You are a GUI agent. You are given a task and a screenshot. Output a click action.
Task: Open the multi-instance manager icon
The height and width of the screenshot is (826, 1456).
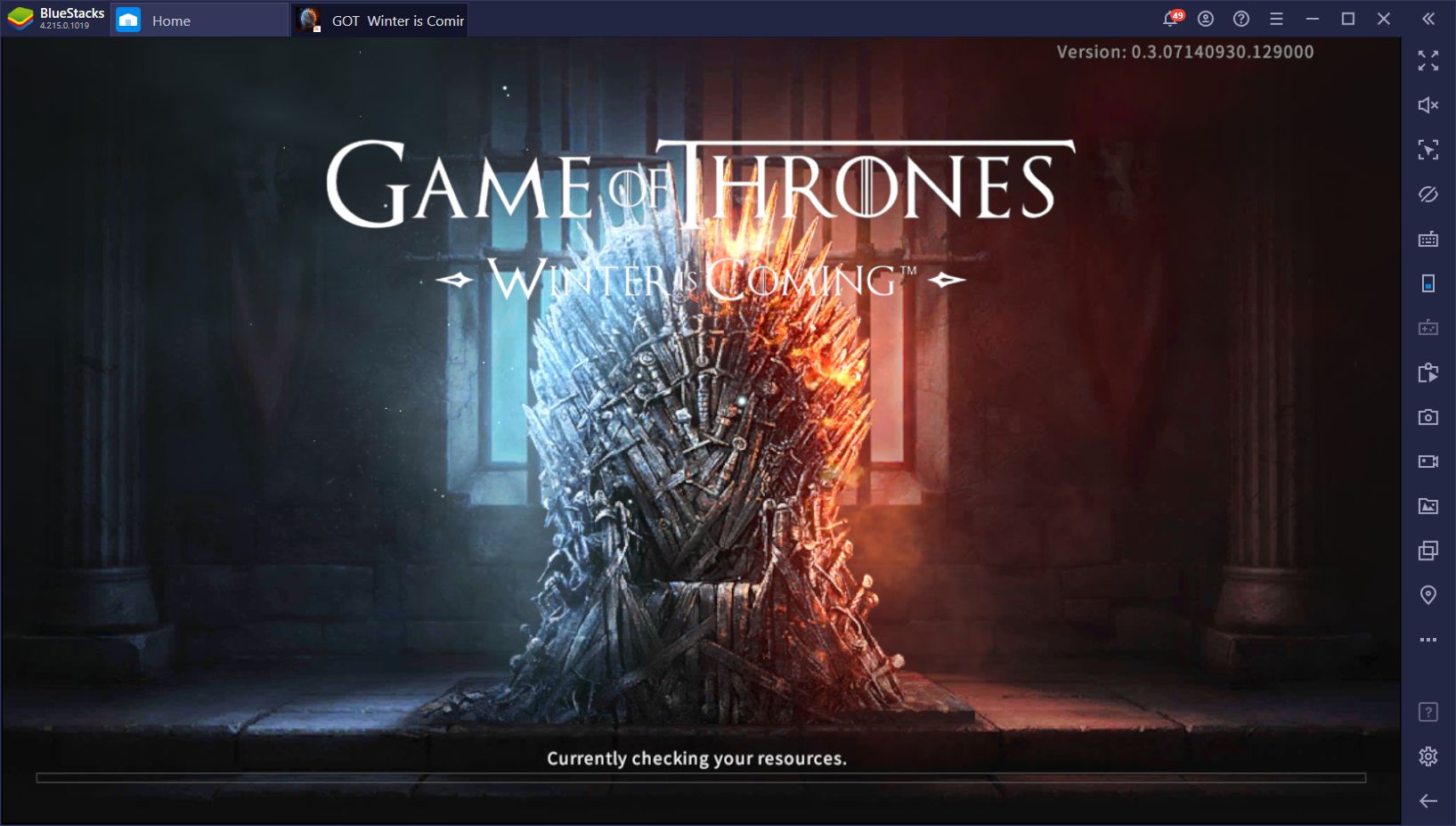coord(1428,551)
